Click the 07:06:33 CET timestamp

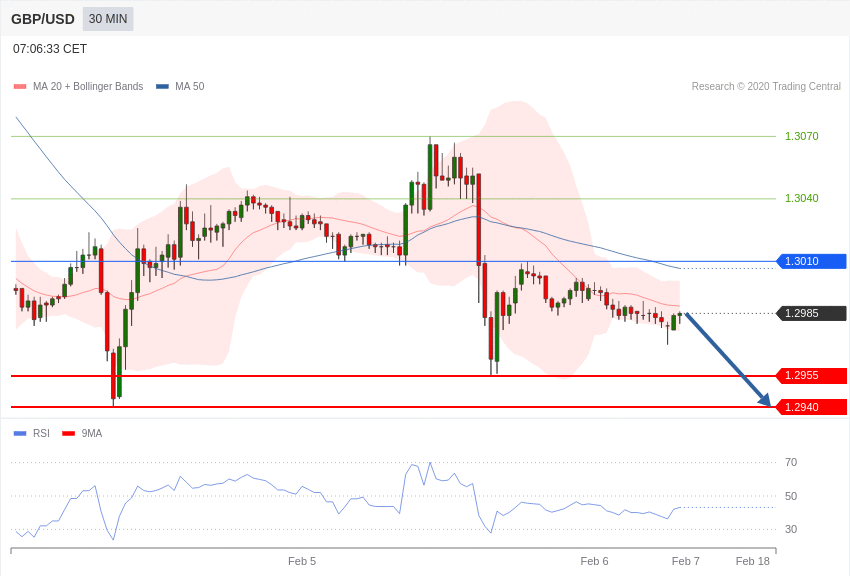pos(50,49)
